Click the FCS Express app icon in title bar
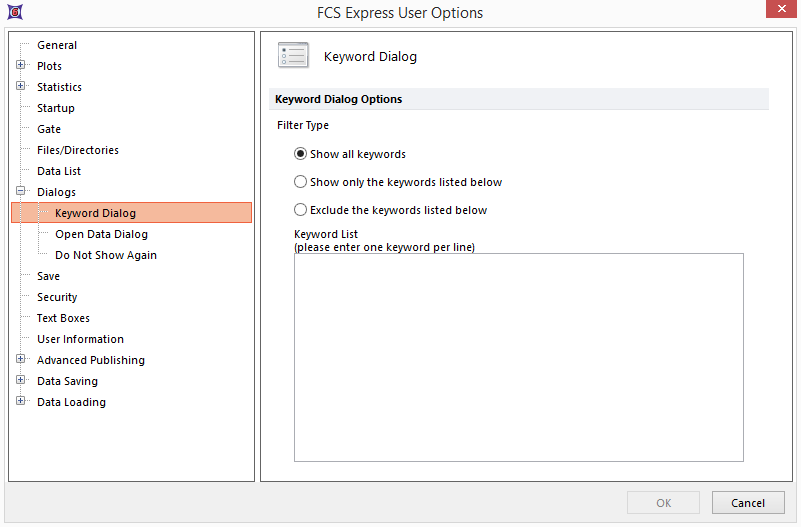 pyautogui.click(x=16, y=13)
